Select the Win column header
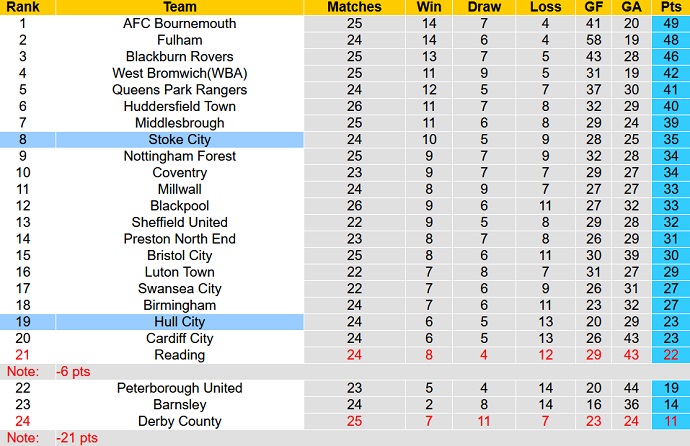This screenshot has height=446, width=690. point(429,7)
